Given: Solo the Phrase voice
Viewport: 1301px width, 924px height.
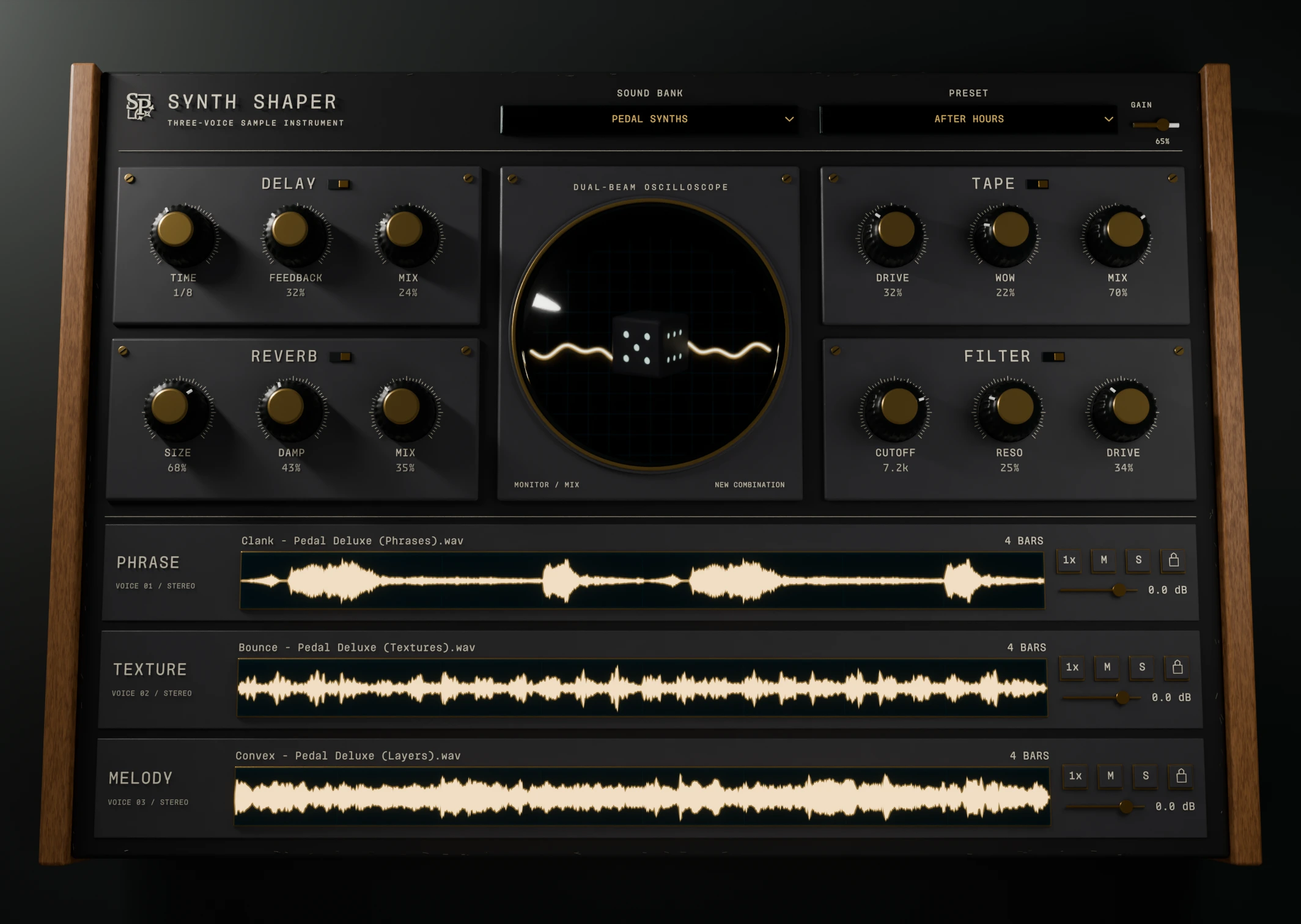Looking at the screenshot, I should pyautogui.click(x=1138, y=560).
